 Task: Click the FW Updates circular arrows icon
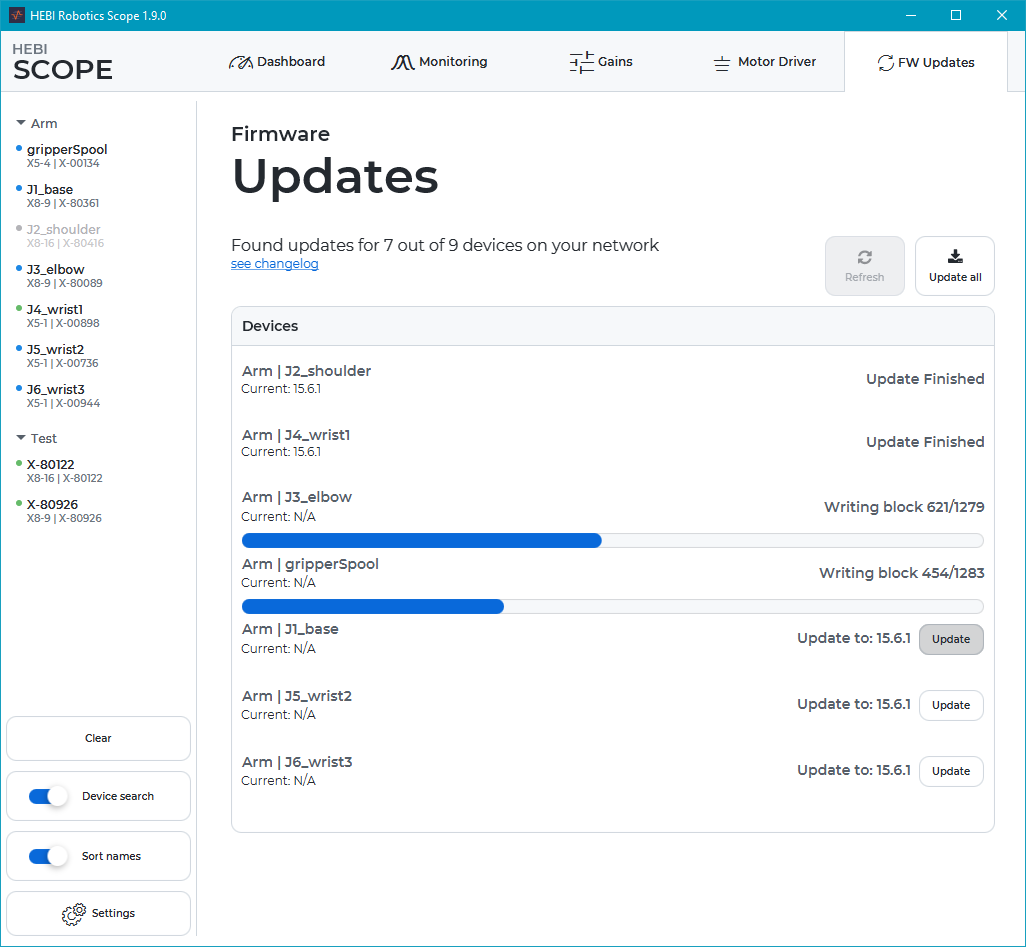click(x=885, y=62)
